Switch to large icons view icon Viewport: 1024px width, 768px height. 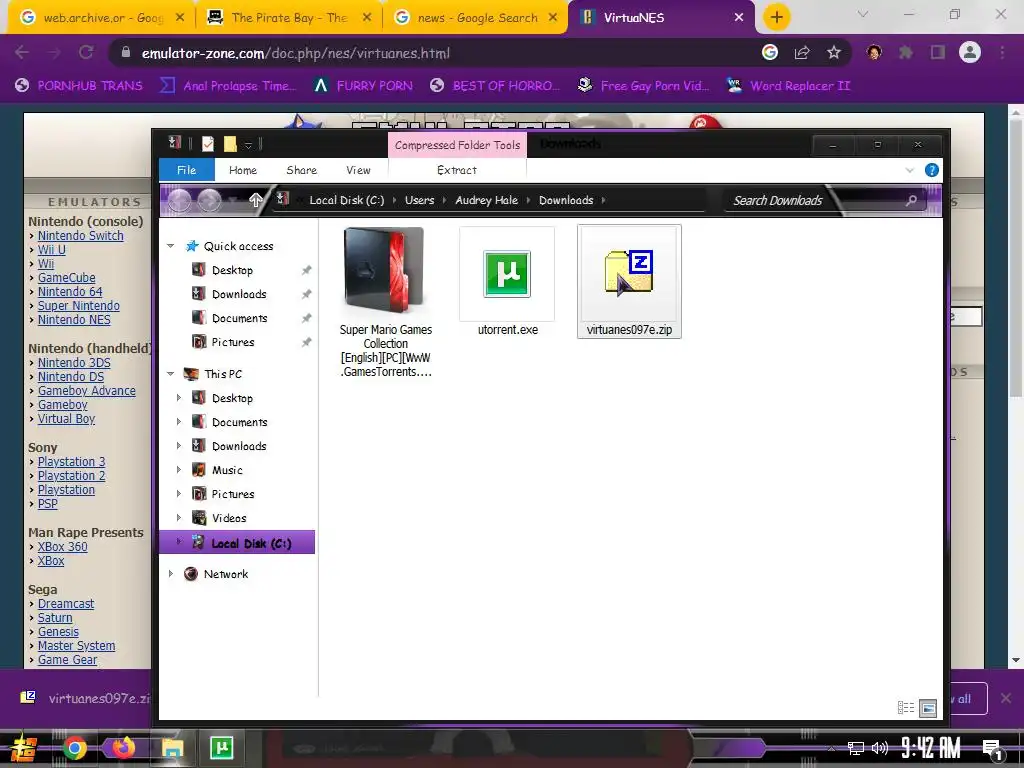pyautogui.click(x=927, y=707)
